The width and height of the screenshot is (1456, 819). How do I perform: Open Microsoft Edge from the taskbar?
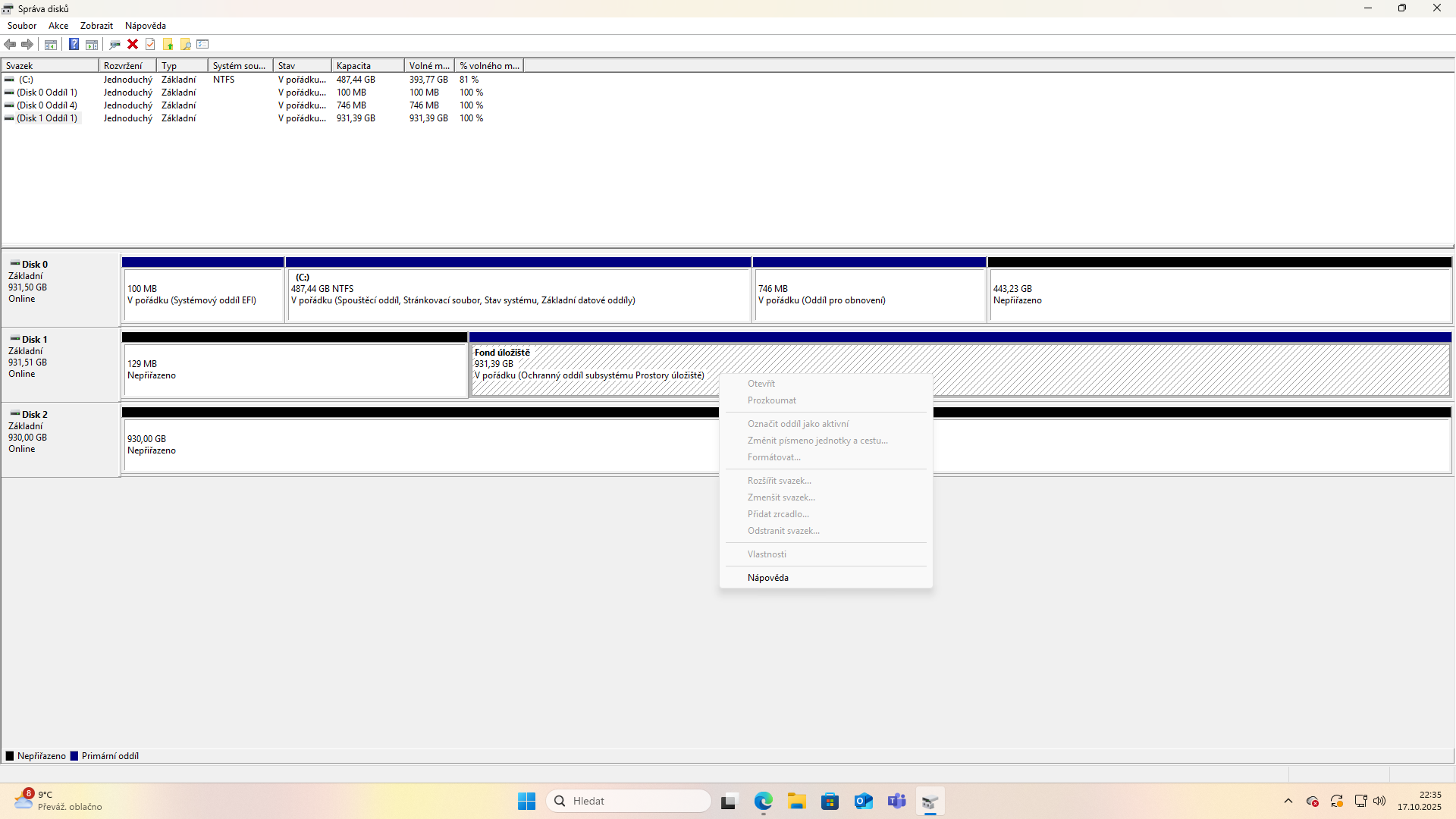coord(763,801)
